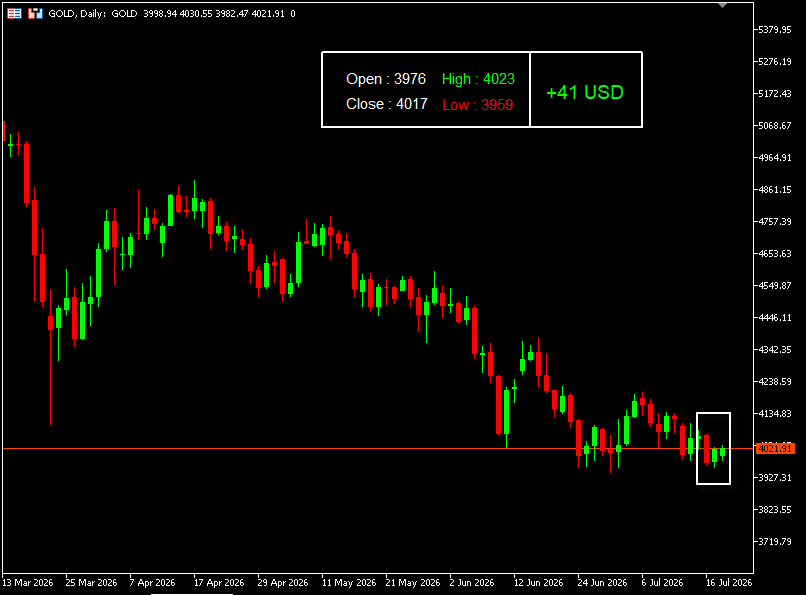Click the 4861.15 price scale label

(775, 190)
